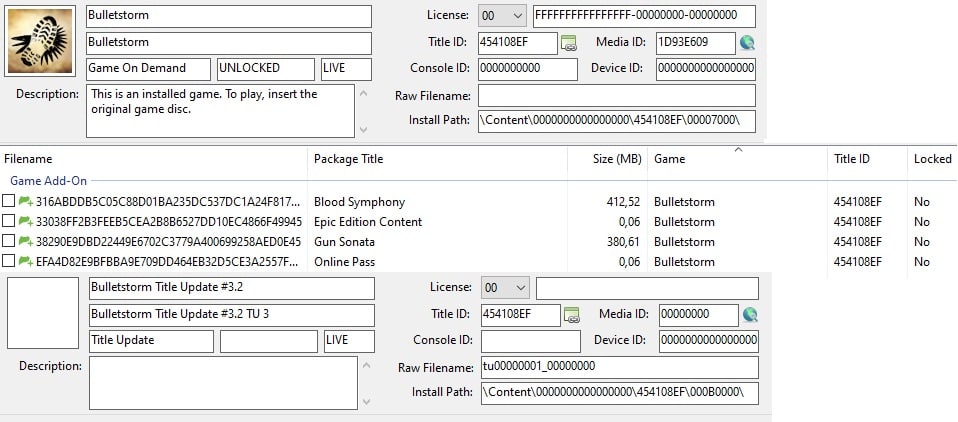Click the link icon beside upper Title ID 454108EF
Screen dimensions: 958x422
569,43
